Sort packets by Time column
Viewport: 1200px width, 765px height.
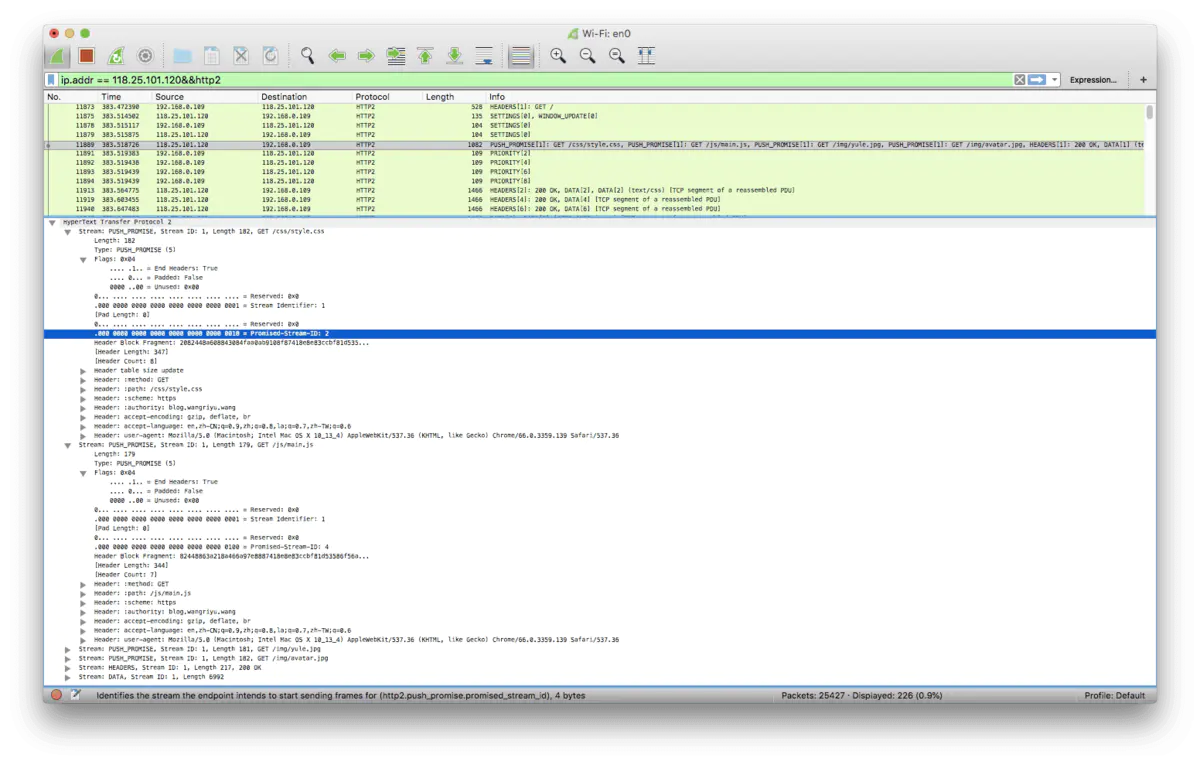125,97
